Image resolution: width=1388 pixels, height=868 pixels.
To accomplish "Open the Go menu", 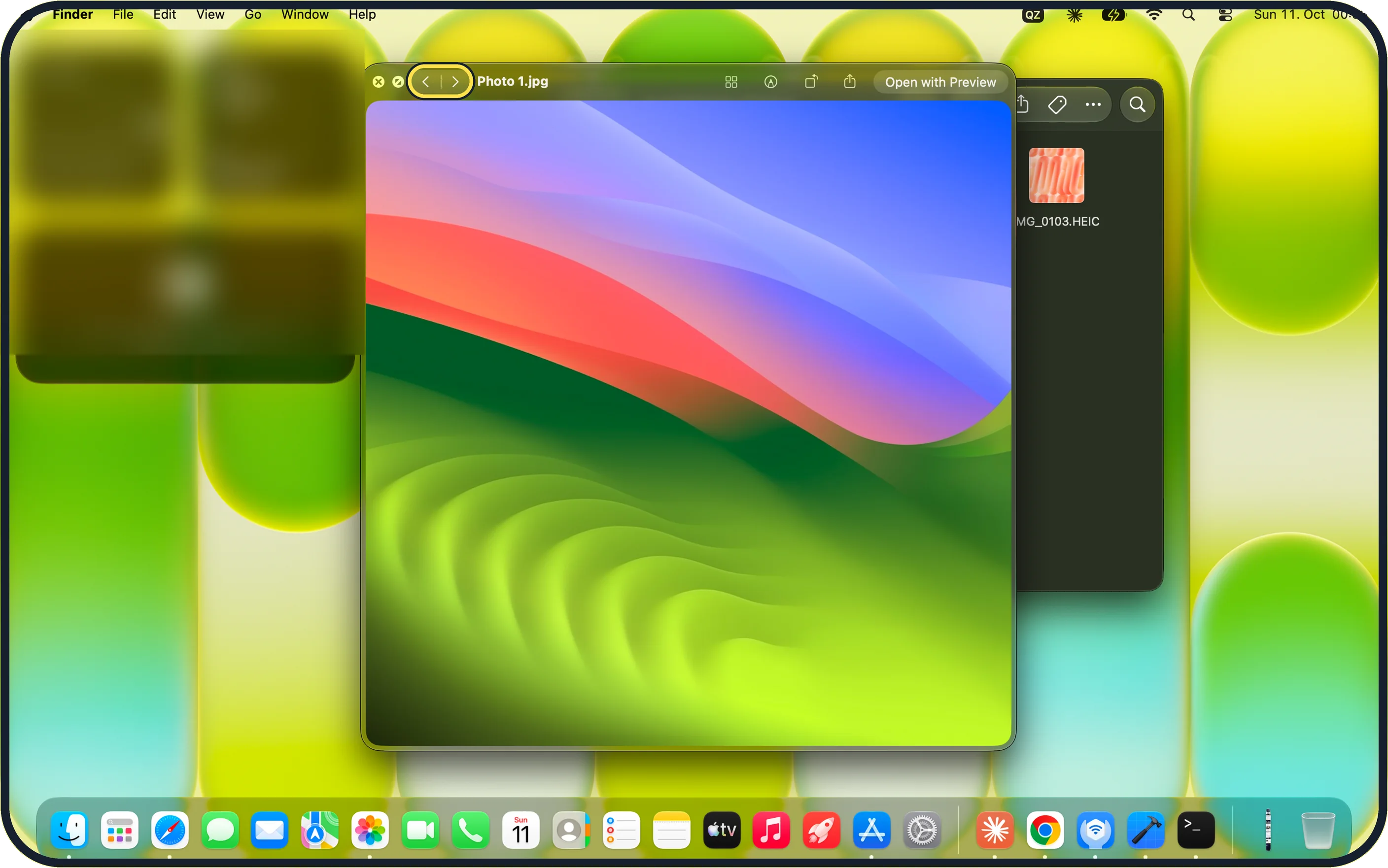I will (253, 14).
